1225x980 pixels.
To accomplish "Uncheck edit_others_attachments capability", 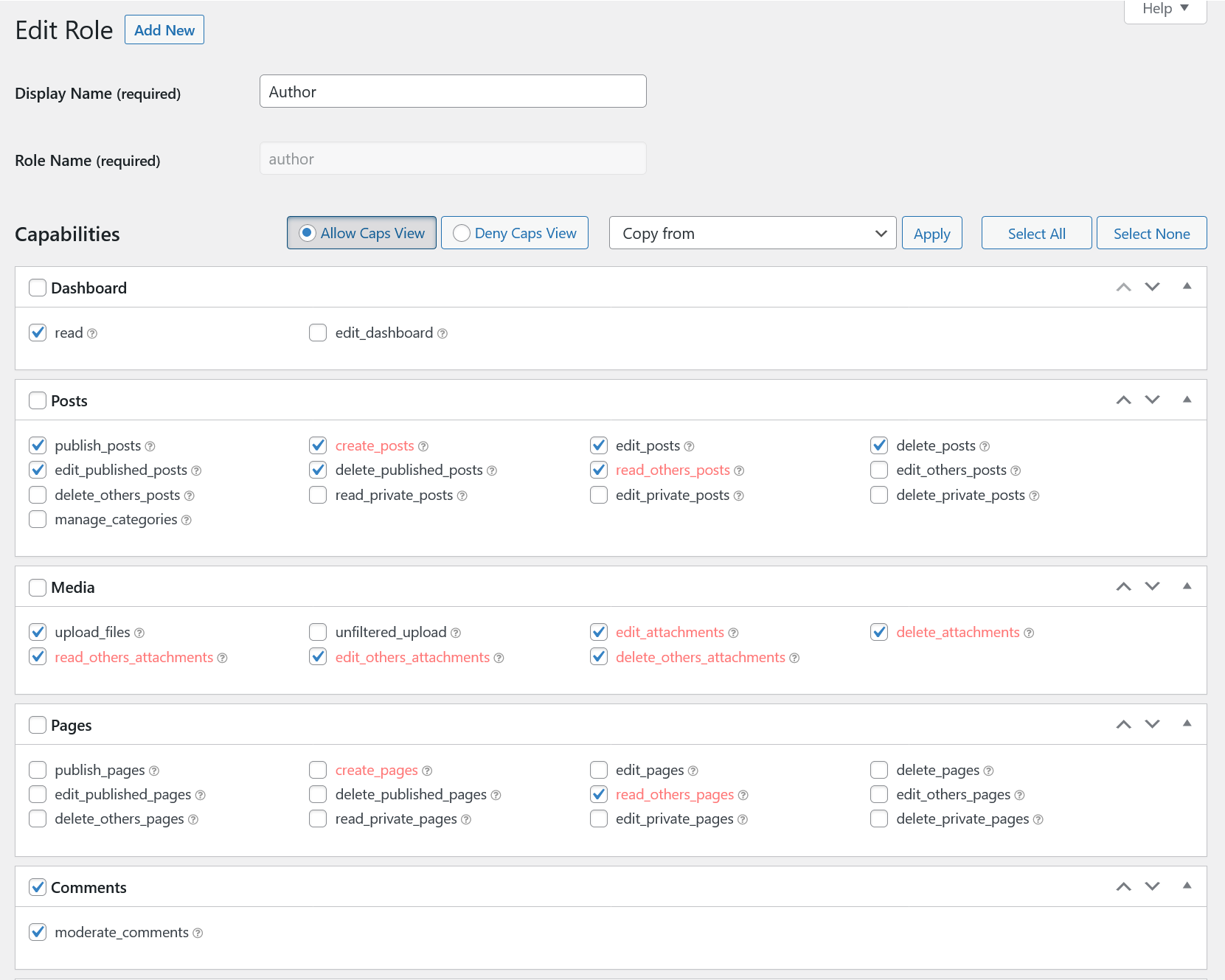I will point(318,657).
